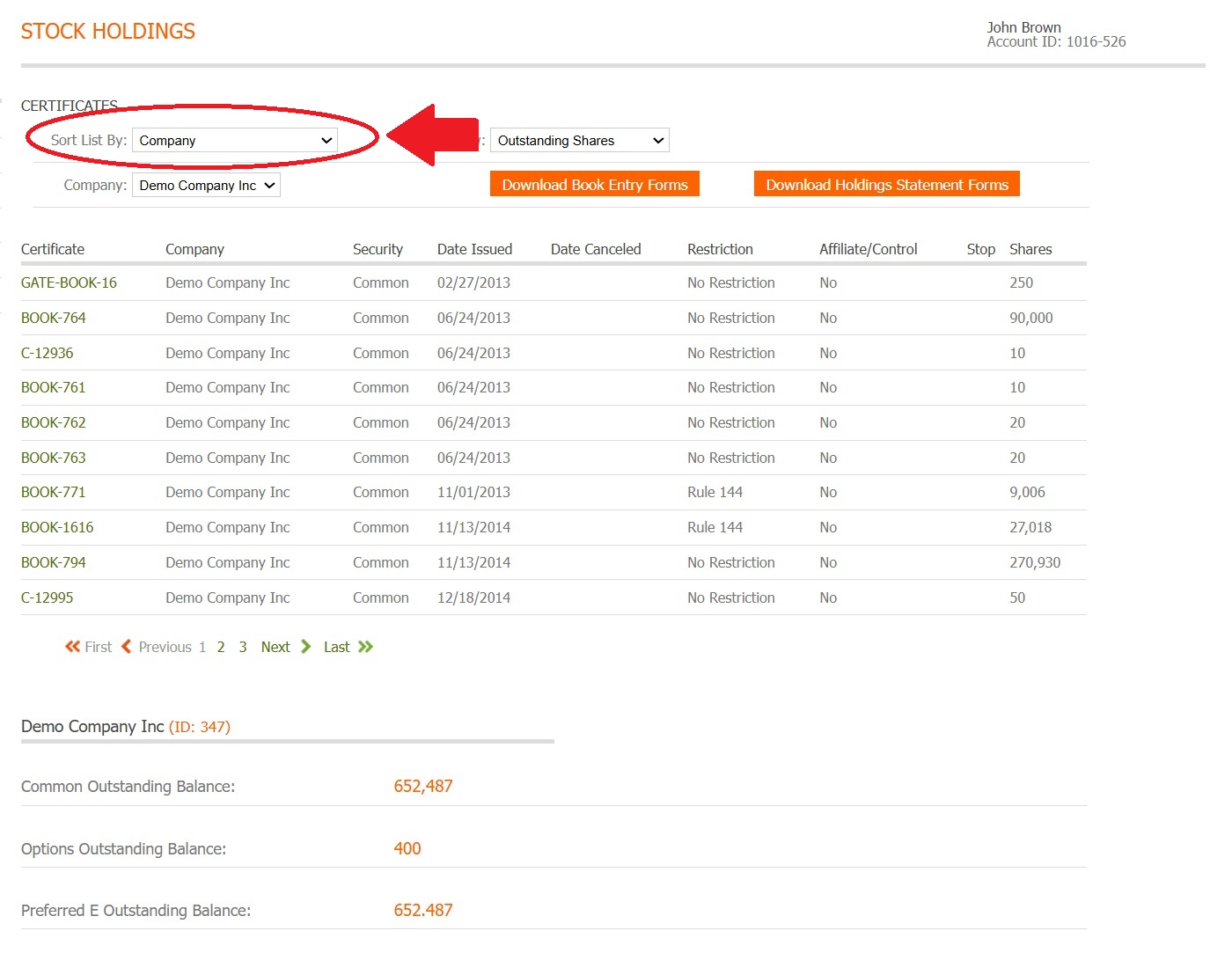Click the First page double-chevron icon
Image resolution: width=1232 pixels, height=953 pixels.
coord(72,647)
